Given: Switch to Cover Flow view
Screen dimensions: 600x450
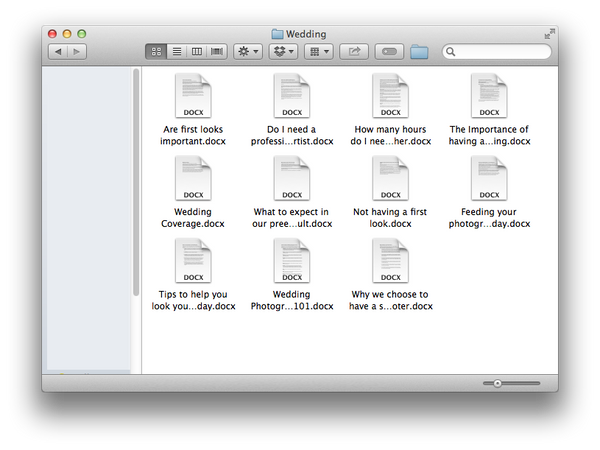Looking at the screenshot, I should tap(216, 51).
